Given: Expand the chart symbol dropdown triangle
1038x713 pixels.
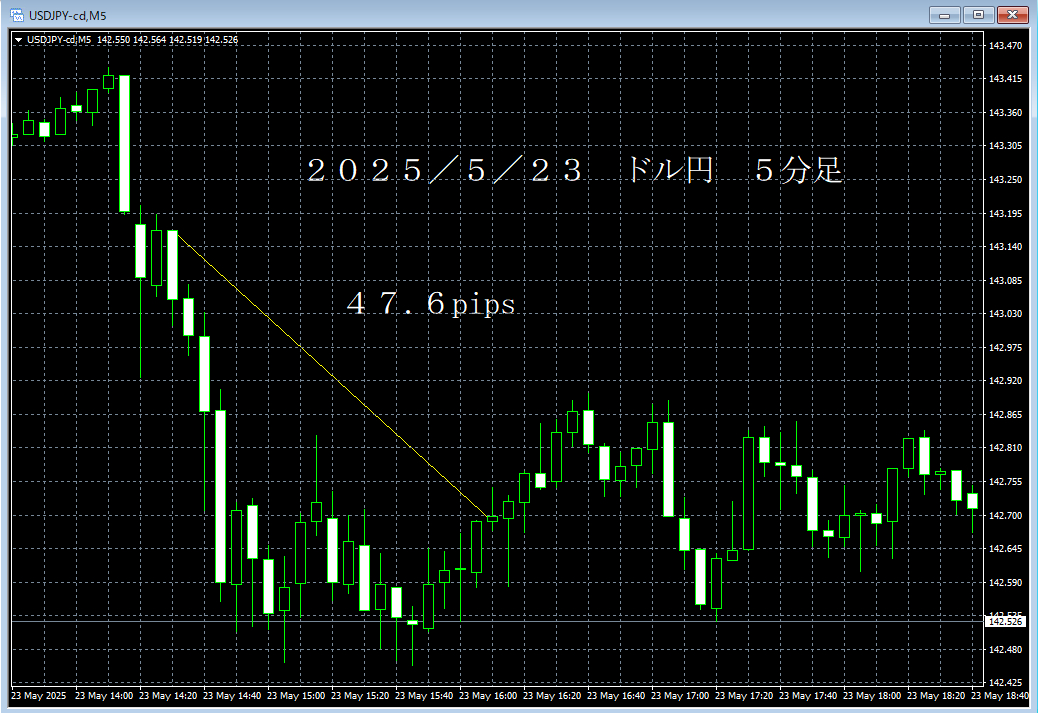Looking at the screenshot, I should [17, 39].
